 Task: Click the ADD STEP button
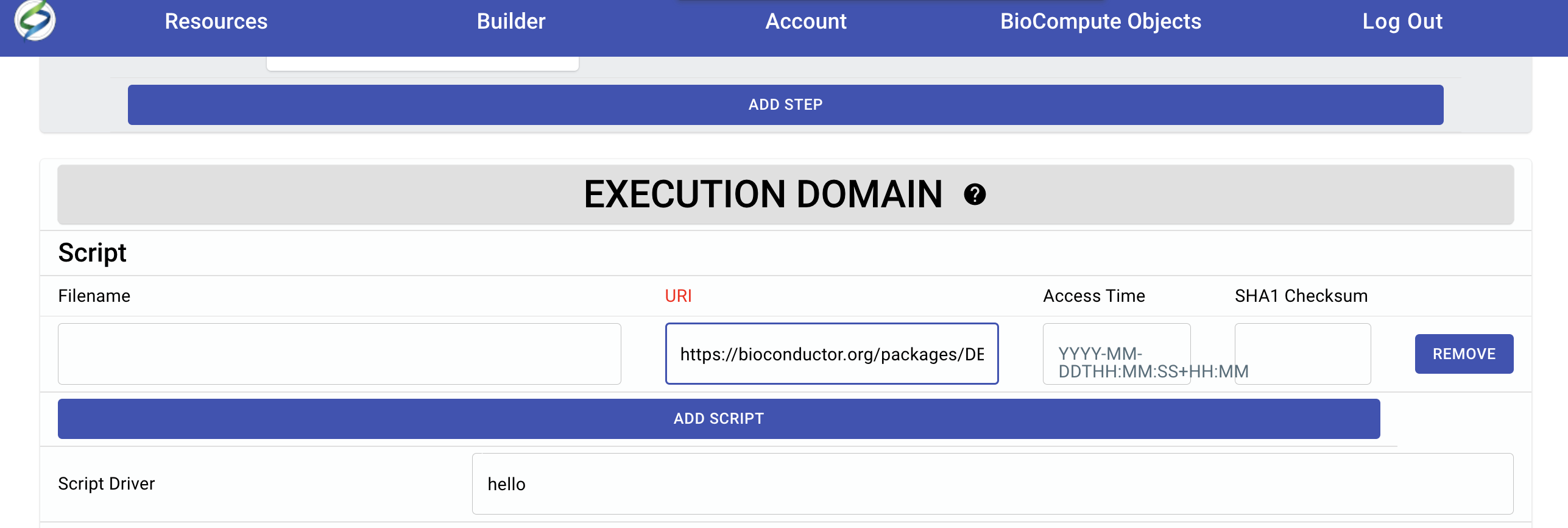[785, 105]
